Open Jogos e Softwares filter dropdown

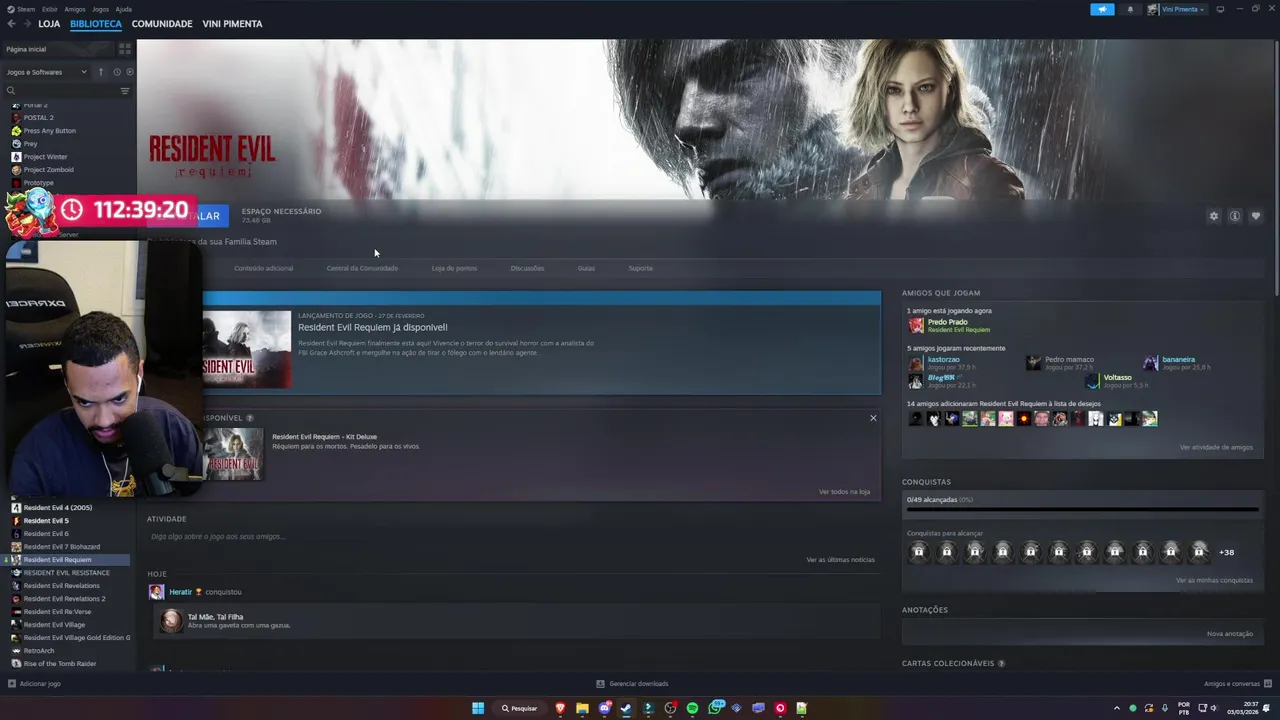(47, 72)
